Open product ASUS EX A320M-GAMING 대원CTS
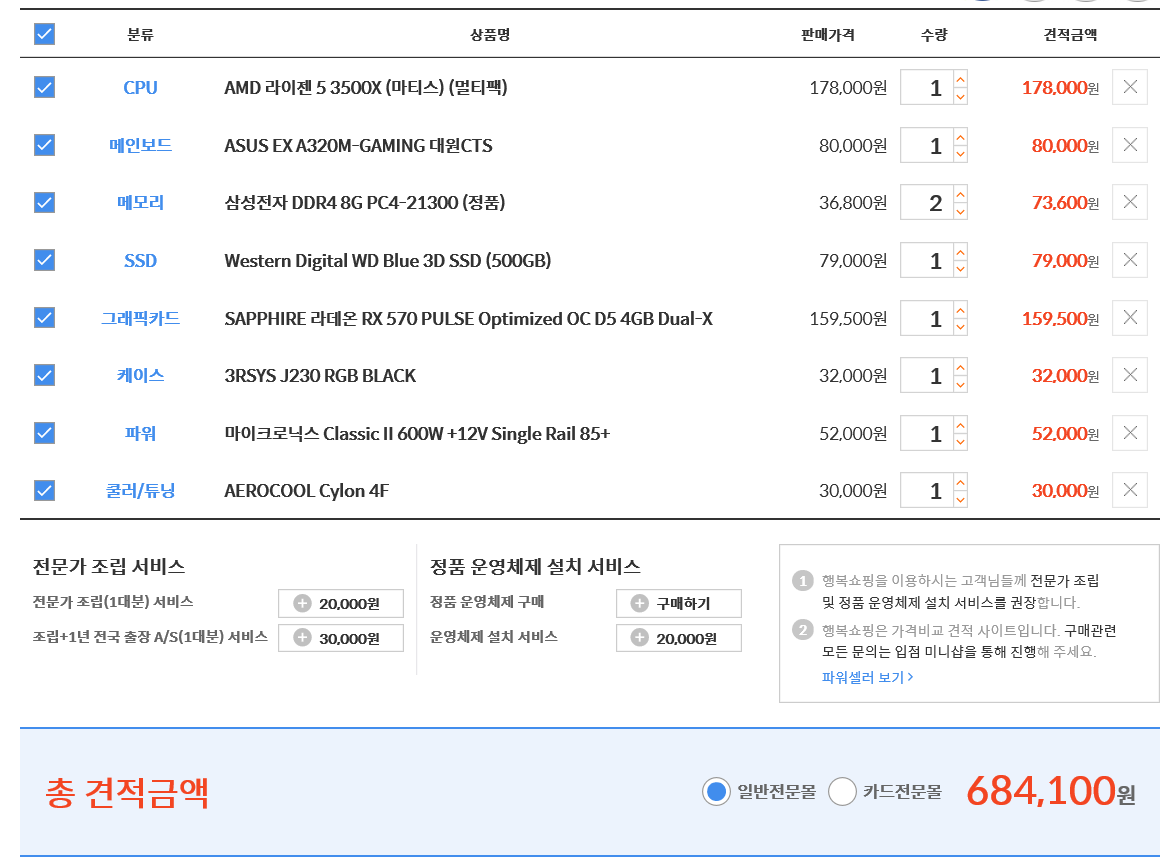The width and height of the screenshot is (1167, 863). point(358,145)
